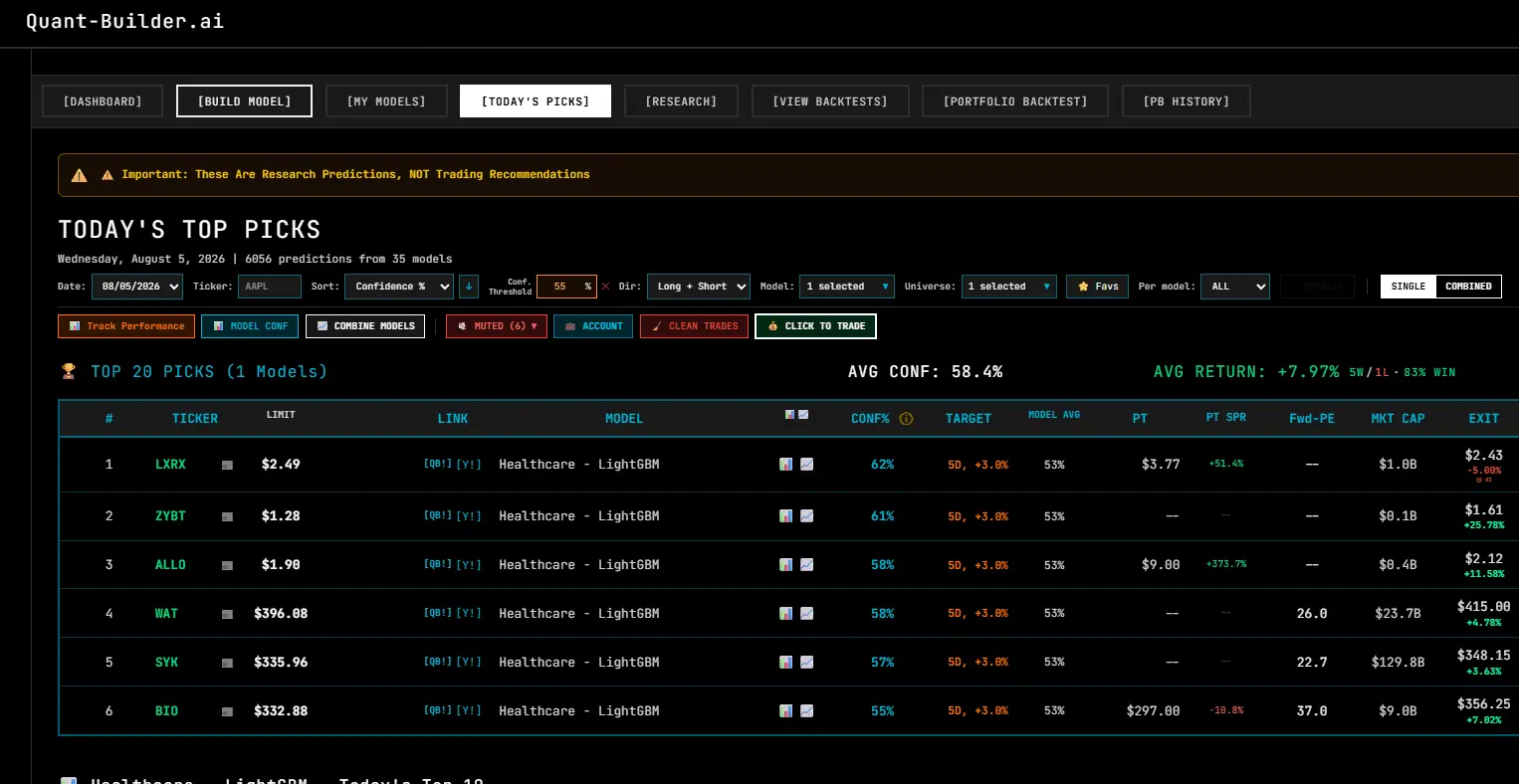This screenshot has width=1519, height=784.
Task: Click the ACCOUNT button
Action: point(593,326)
